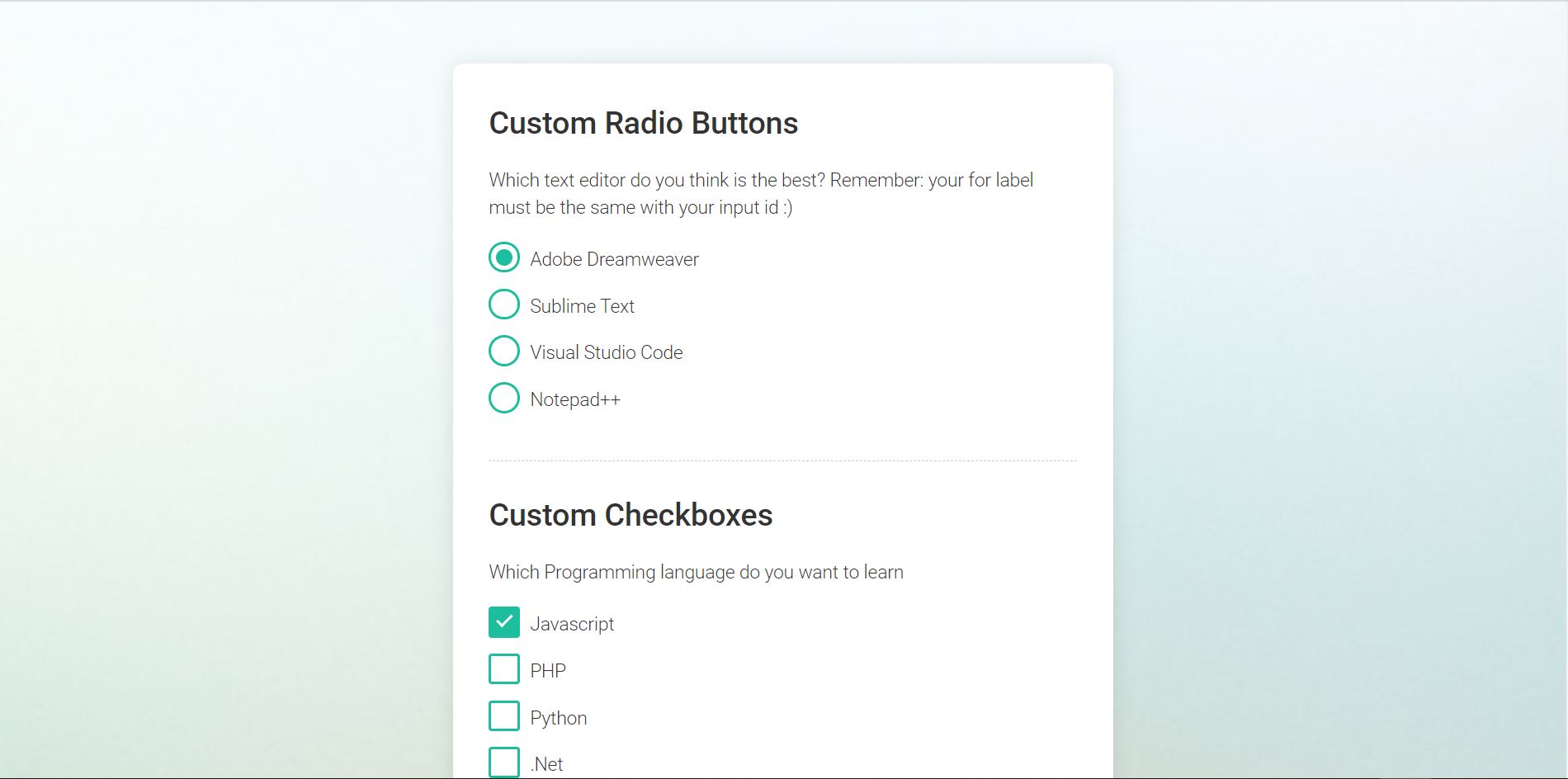This screenshot has width=1568, height=779.
Task: Tick the PHP checkbox box
Action: coord(504,669)
